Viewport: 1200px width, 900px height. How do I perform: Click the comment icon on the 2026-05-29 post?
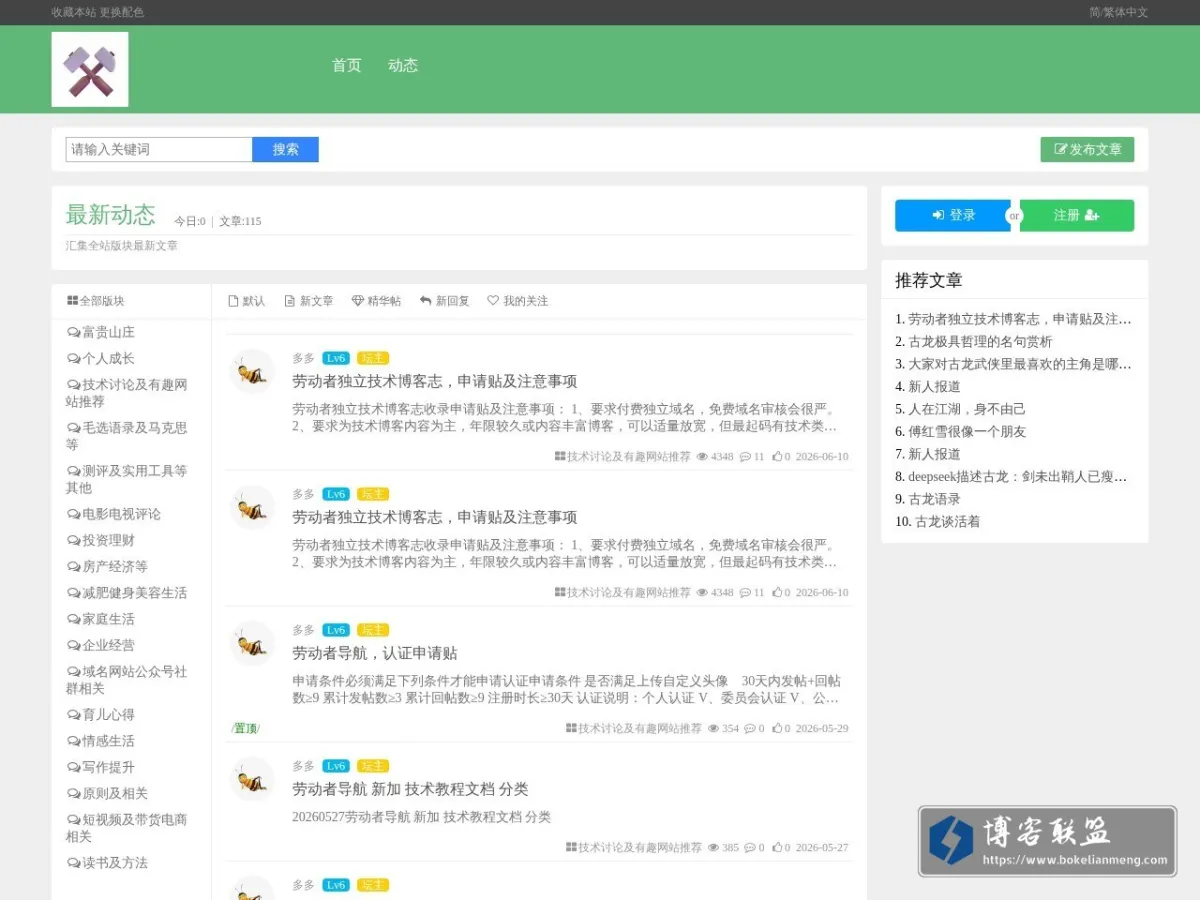click(x=750, y=729)
